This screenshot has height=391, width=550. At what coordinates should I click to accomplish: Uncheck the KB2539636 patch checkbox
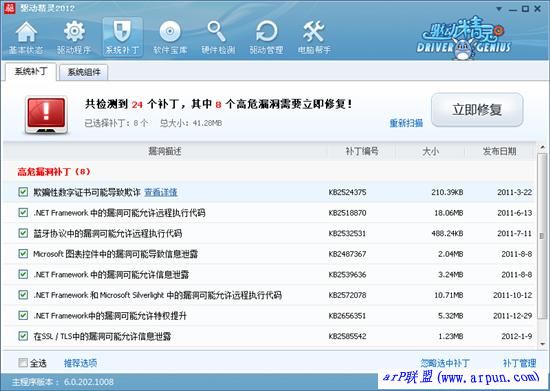pyautogui.click(x=23, y=274)
